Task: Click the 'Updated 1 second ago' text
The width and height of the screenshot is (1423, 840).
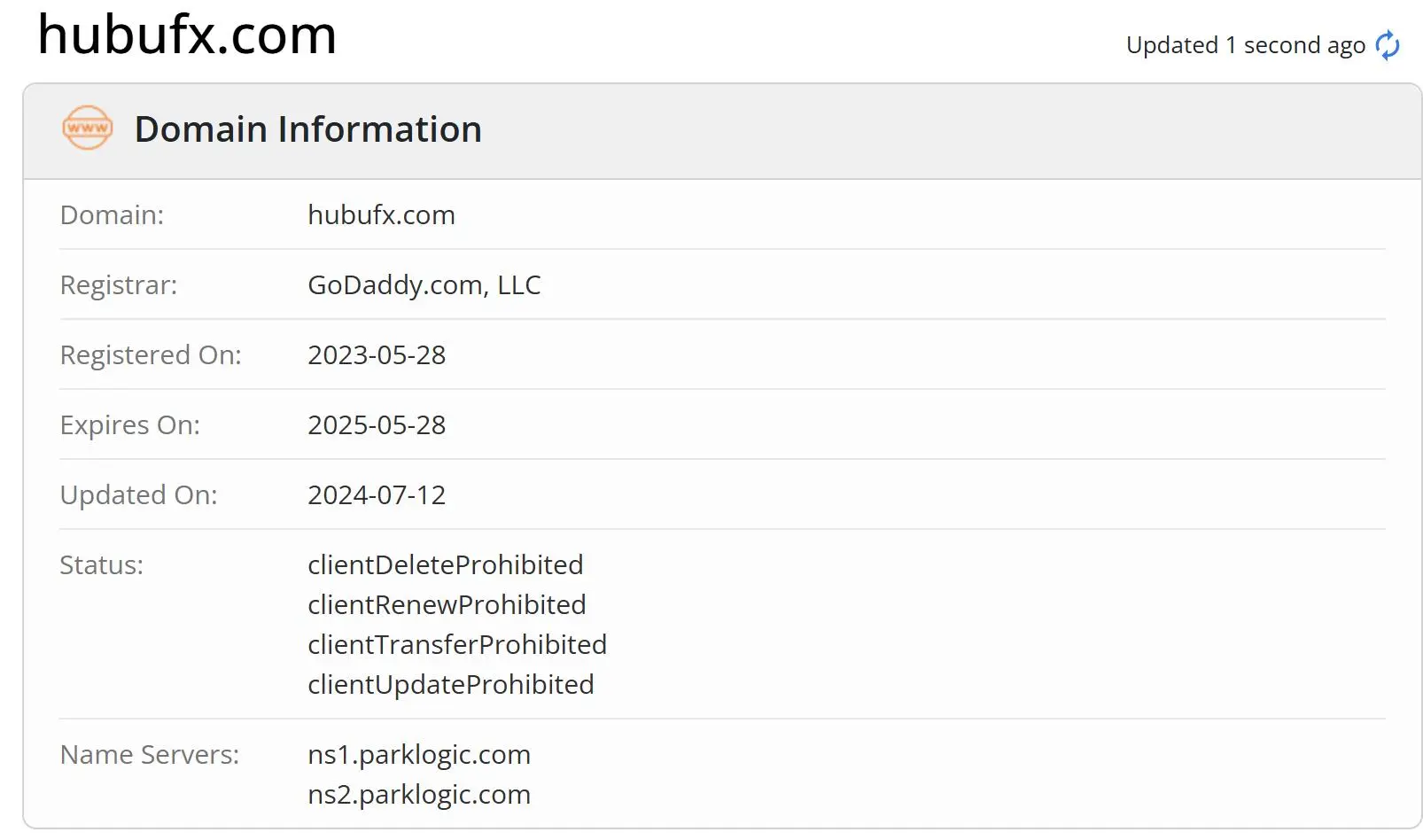Action: tap(1245, 45)
